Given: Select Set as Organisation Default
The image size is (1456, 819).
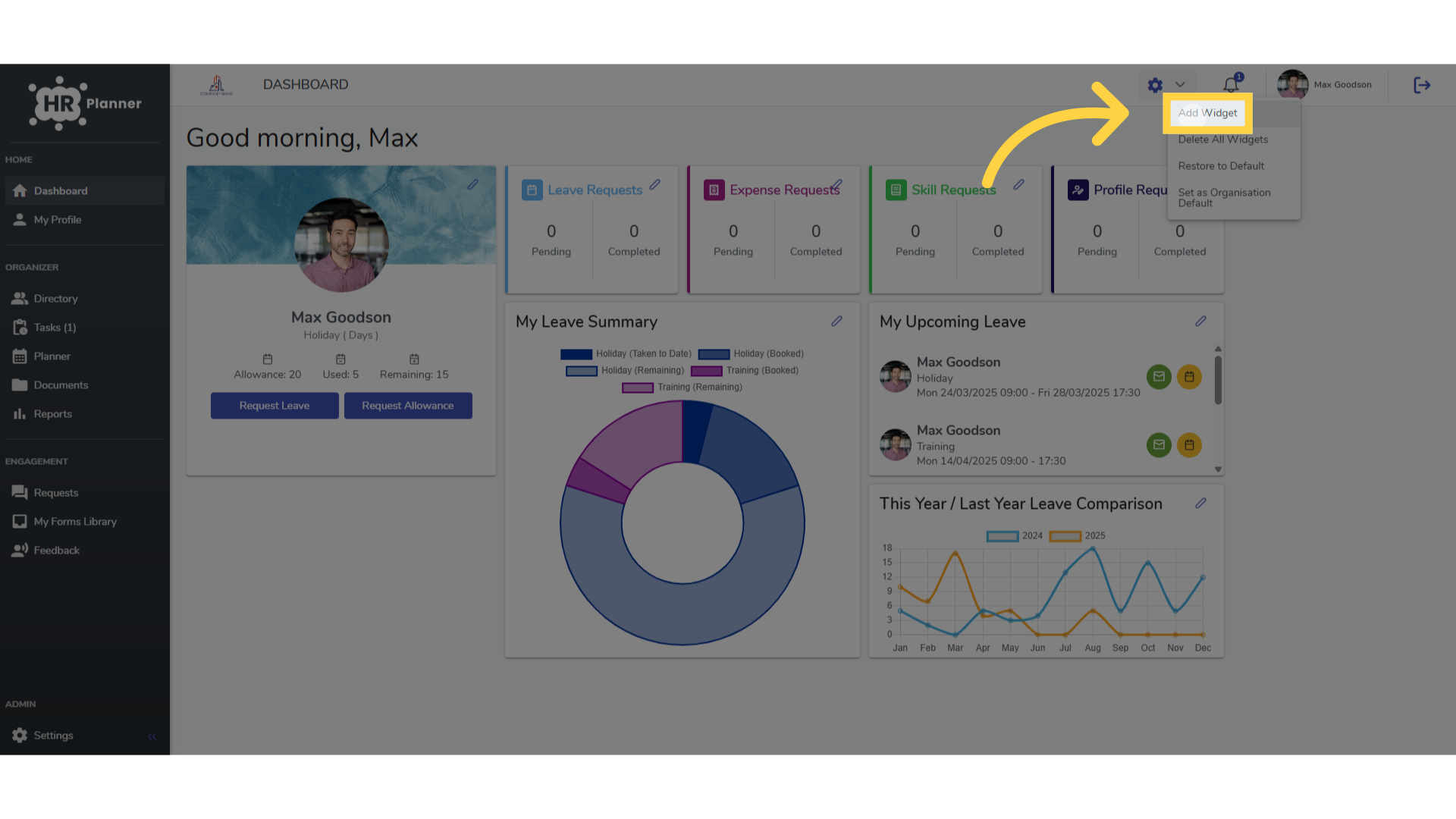Looking at the screenshot, I should tap(1224, 198).
